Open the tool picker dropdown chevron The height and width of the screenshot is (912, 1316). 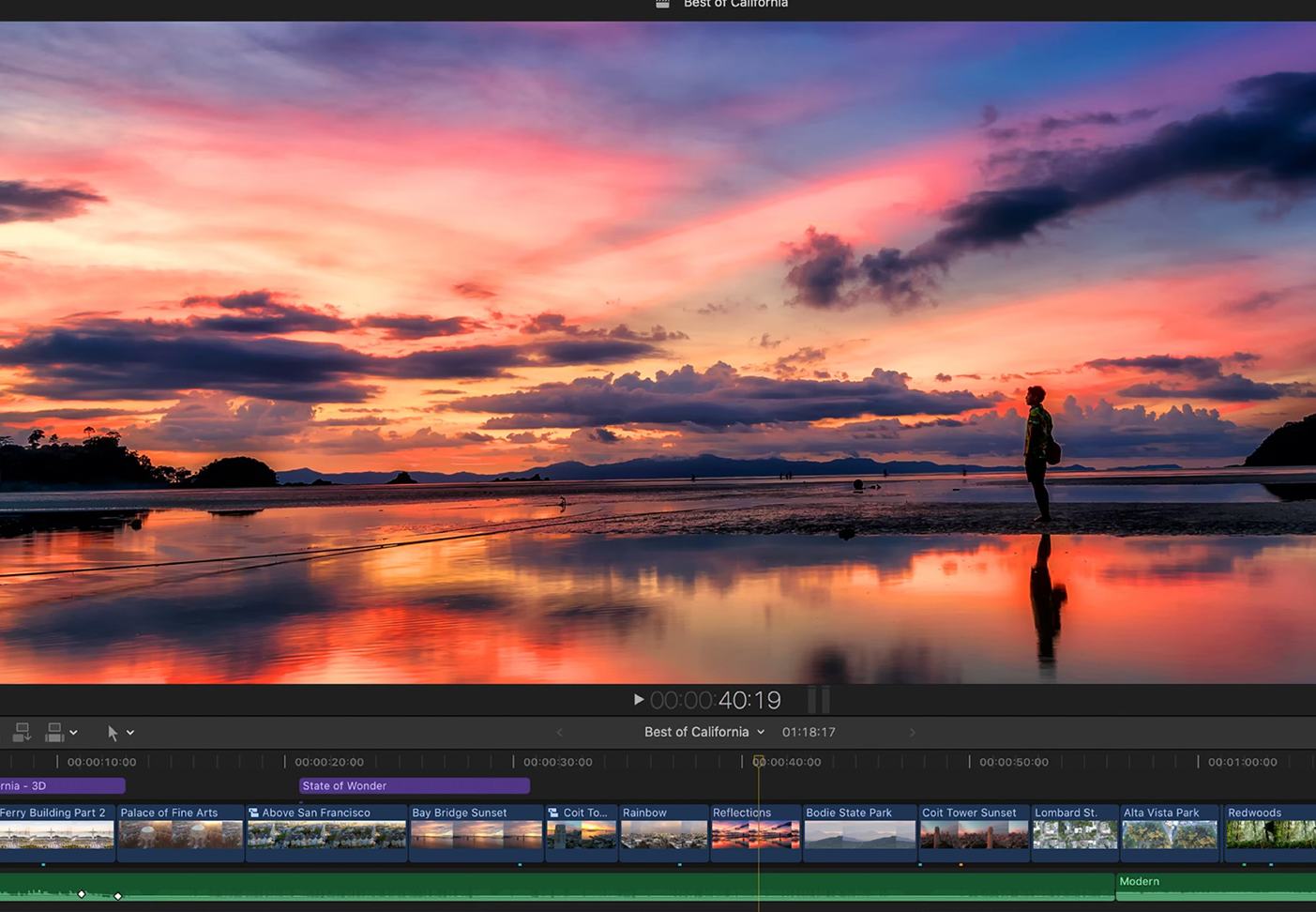[130, 733]
